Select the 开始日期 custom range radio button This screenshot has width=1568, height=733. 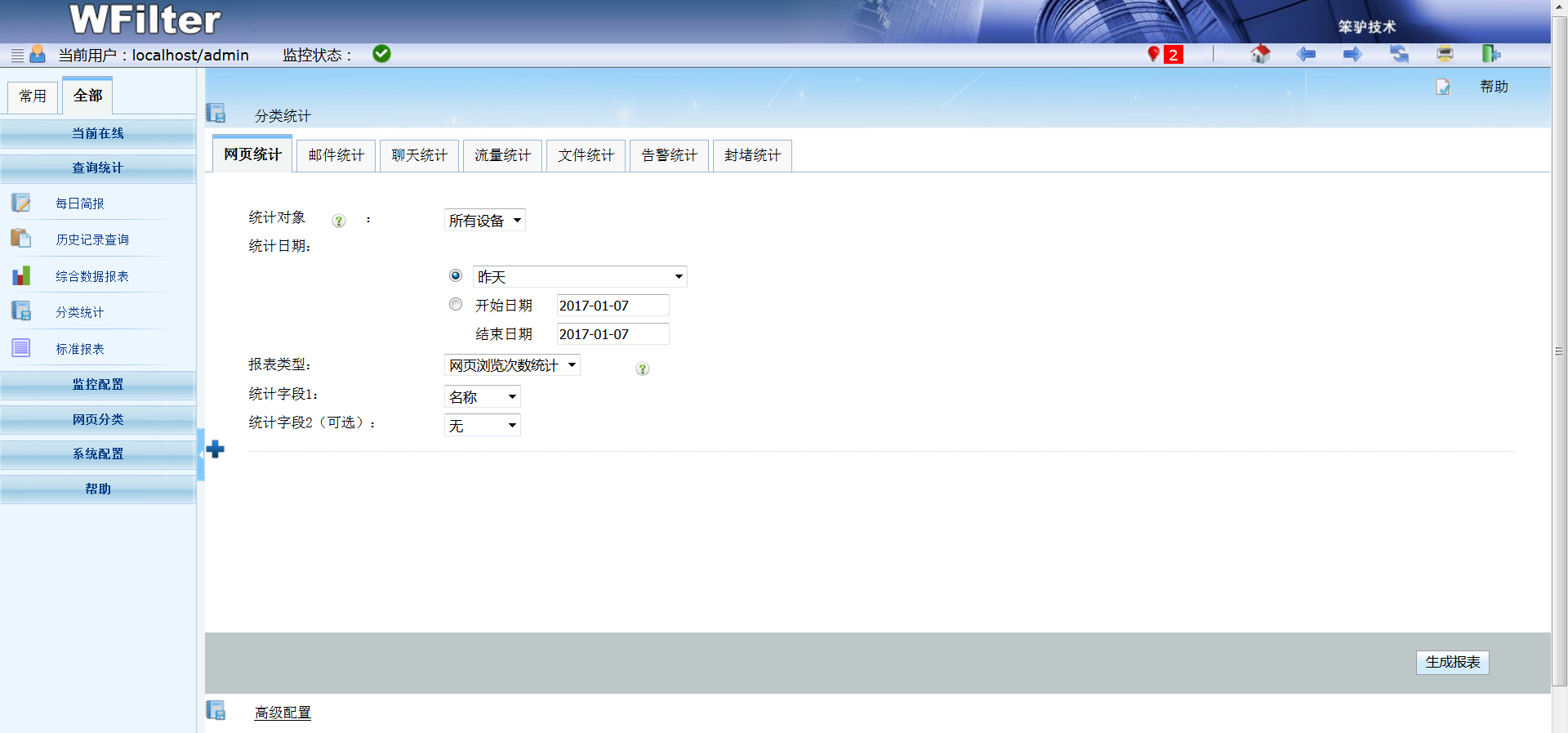tap(456, 305)
